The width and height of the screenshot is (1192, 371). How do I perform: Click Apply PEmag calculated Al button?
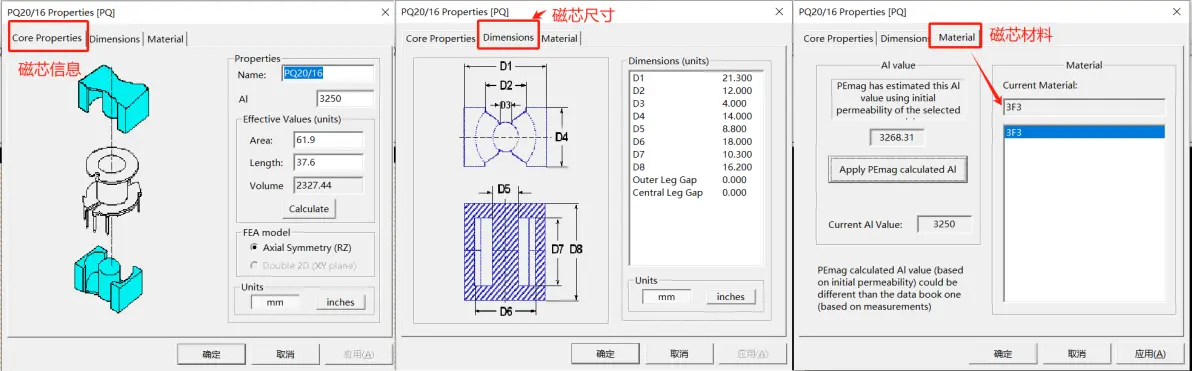click(x=897, y=170)
